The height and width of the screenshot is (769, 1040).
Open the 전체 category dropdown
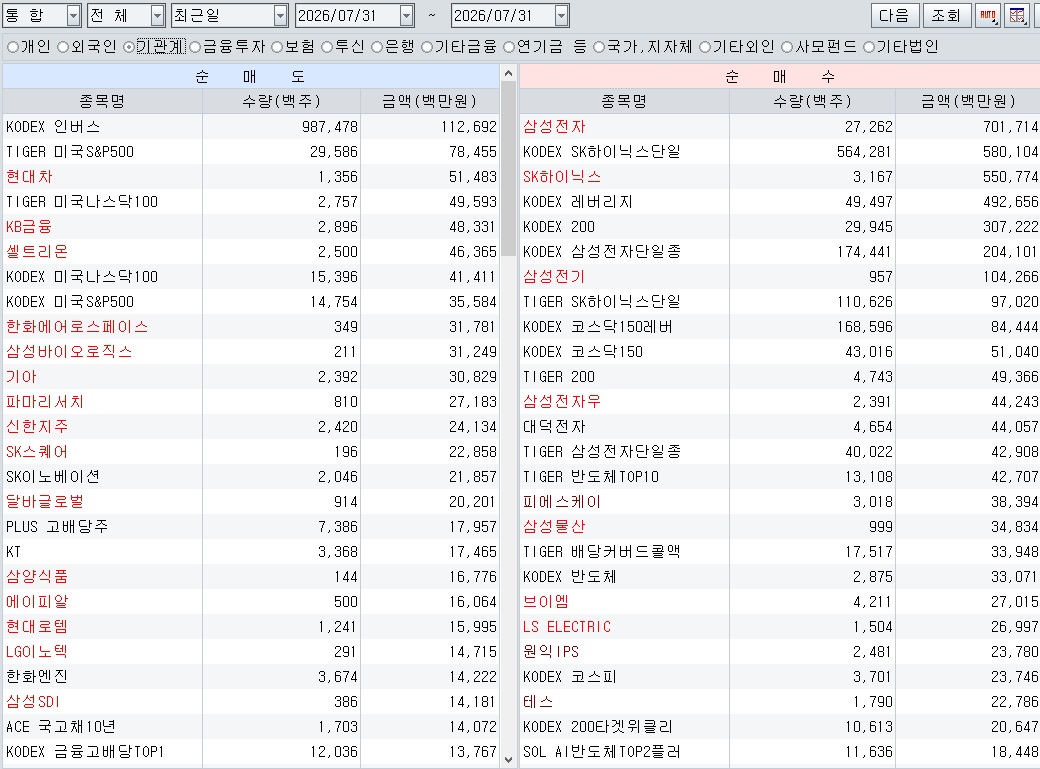pyautogui.click(x=157, y=15)
